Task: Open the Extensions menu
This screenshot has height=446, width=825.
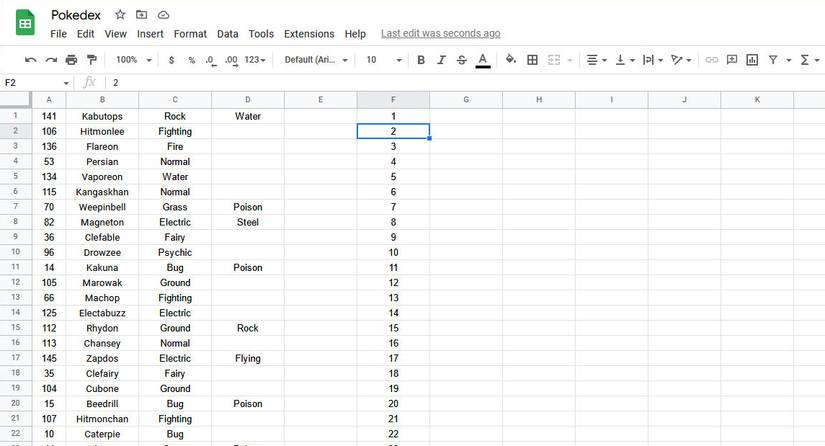Action: [309, 34]
